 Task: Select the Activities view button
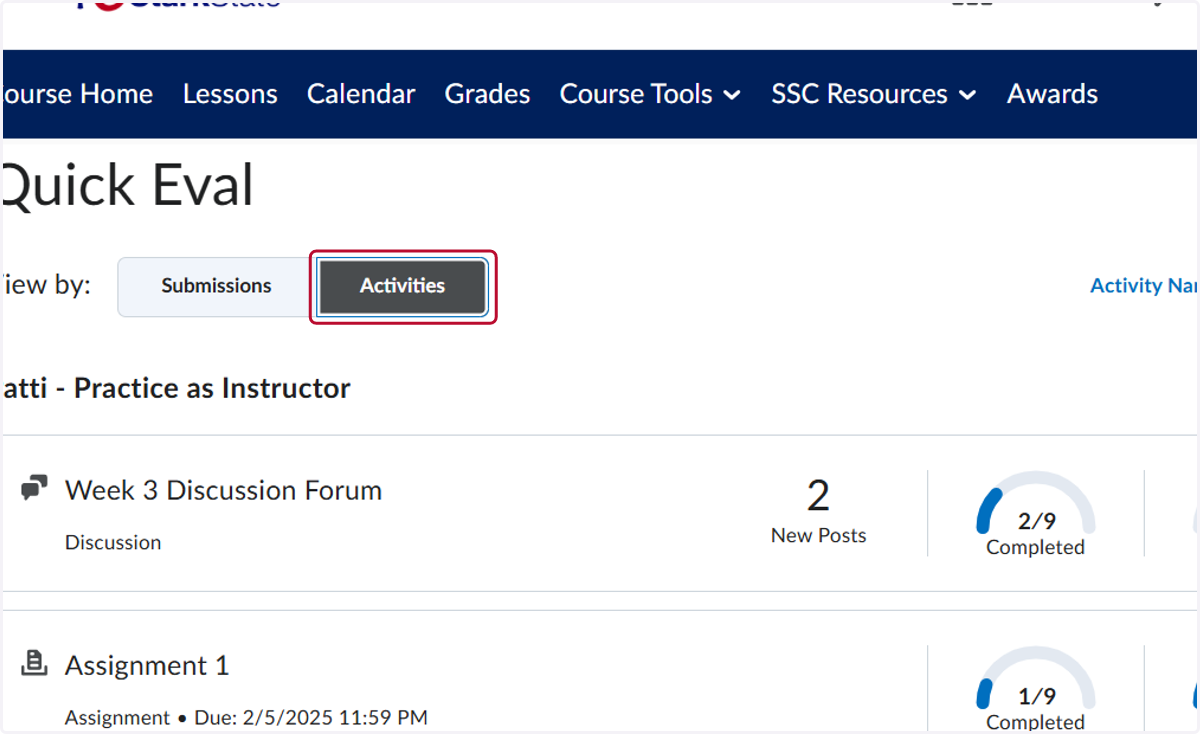pyautogui.click(x=403, y=286)
